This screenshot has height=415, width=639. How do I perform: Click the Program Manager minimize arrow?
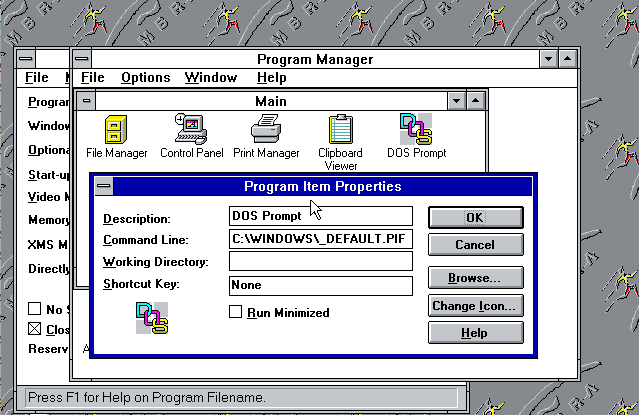tap(548, 59)
